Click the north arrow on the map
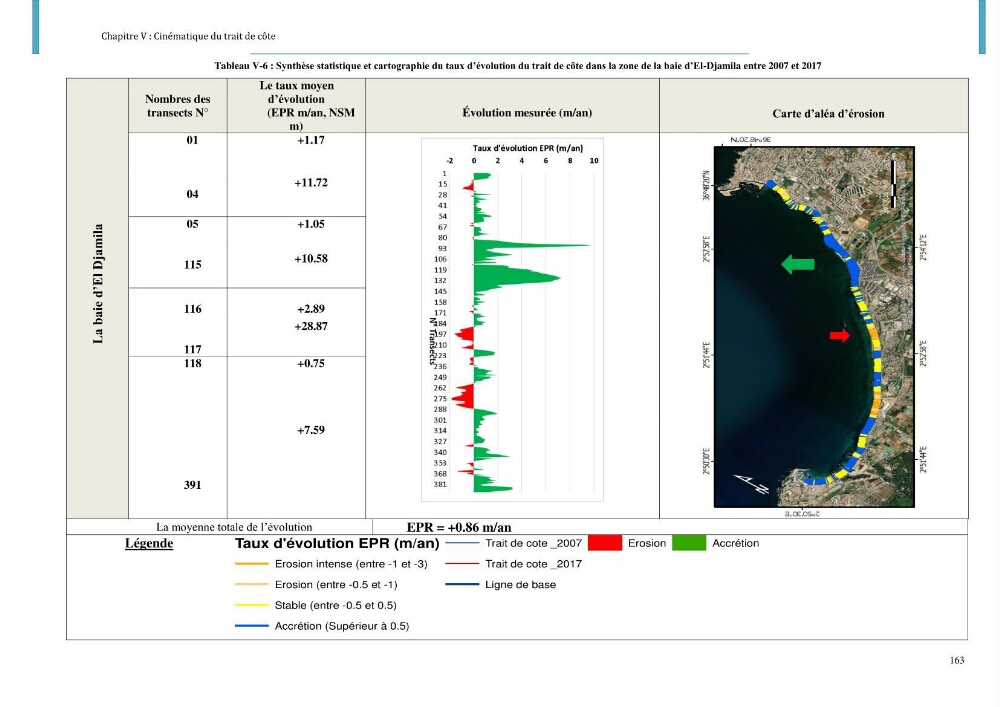Screen dimensions: 1000x707 tap(751, 484)
